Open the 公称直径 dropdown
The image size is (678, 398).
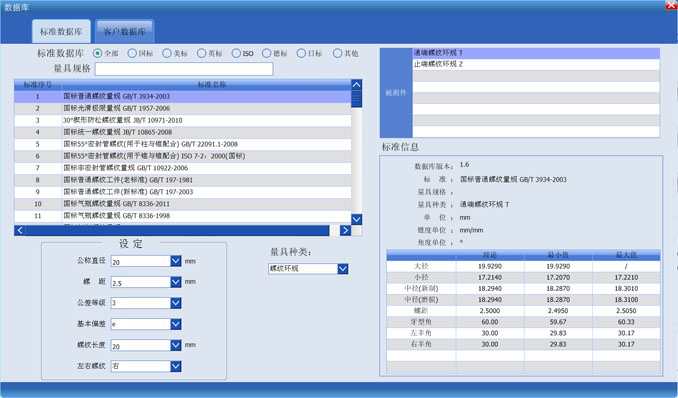point(176,261)
